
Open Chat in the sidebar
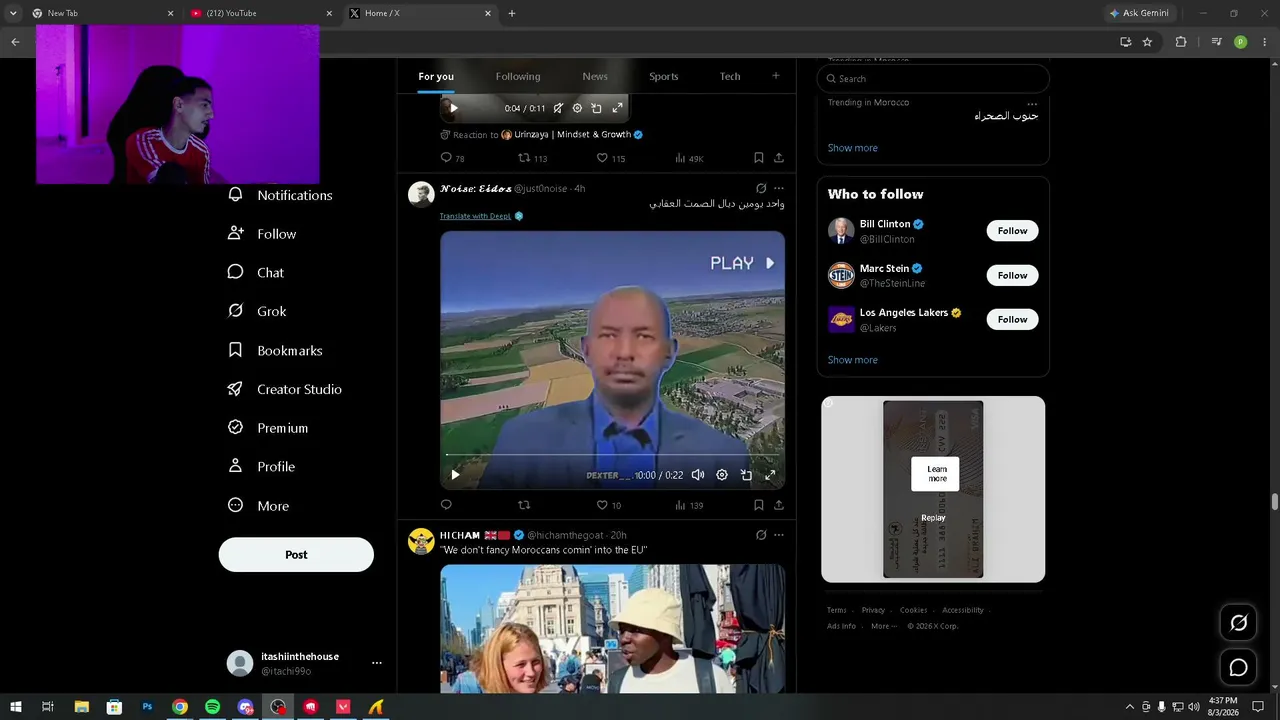coord(256,272)
